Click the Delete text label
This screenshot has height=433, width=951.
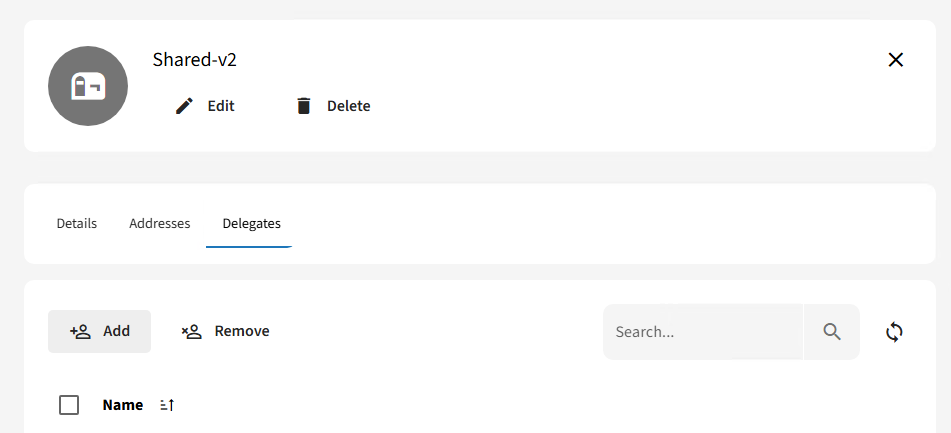point(349,106)
